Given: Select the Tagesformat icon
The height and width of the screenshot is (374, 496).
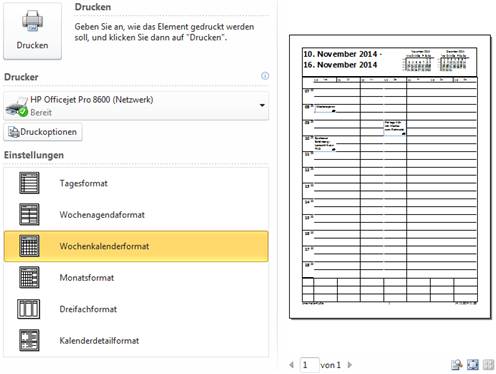Looking at the screenshot, I should [29, 183].
